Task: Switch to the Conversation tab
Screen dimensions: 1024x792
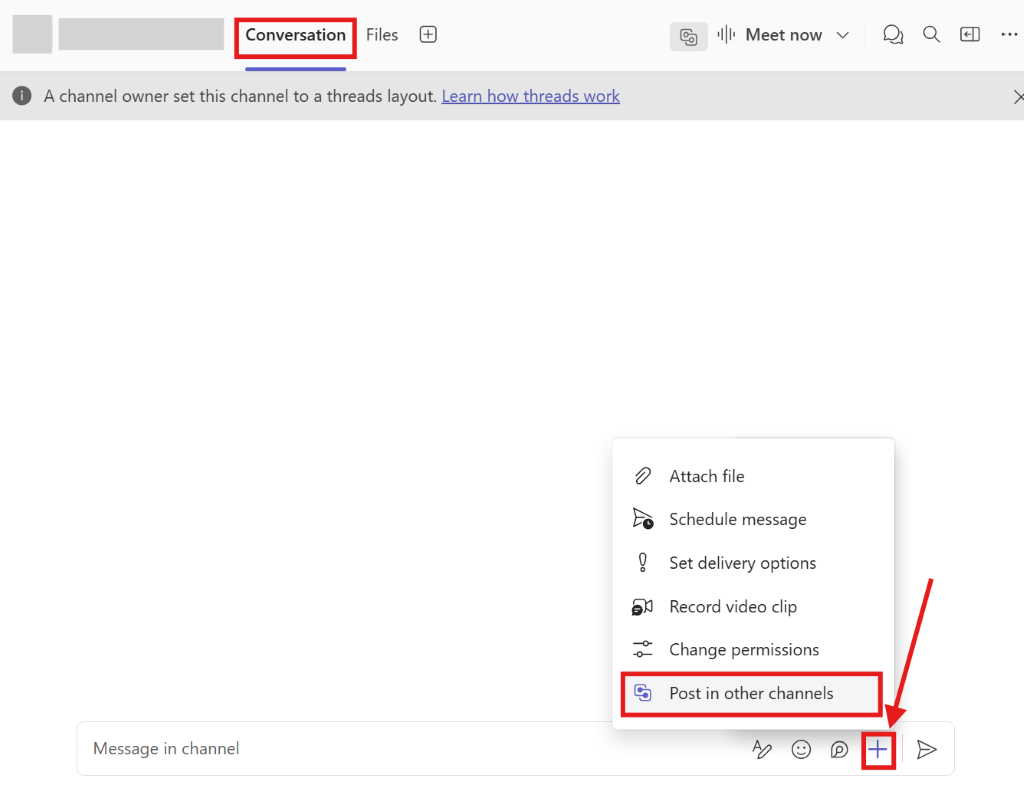Action: (x=295, y=35)
